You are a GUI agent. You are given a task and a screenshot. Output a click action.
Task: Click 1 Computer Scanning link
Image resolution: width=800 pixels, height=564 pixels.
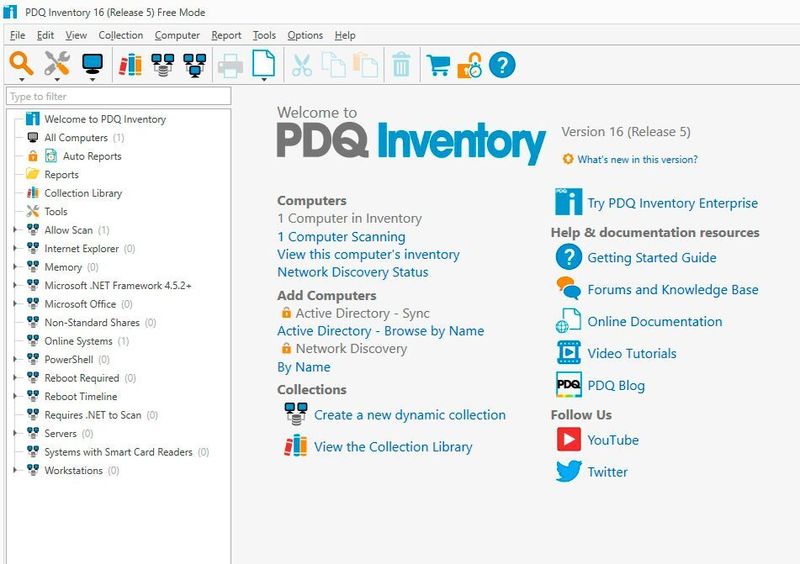point(341,237)
